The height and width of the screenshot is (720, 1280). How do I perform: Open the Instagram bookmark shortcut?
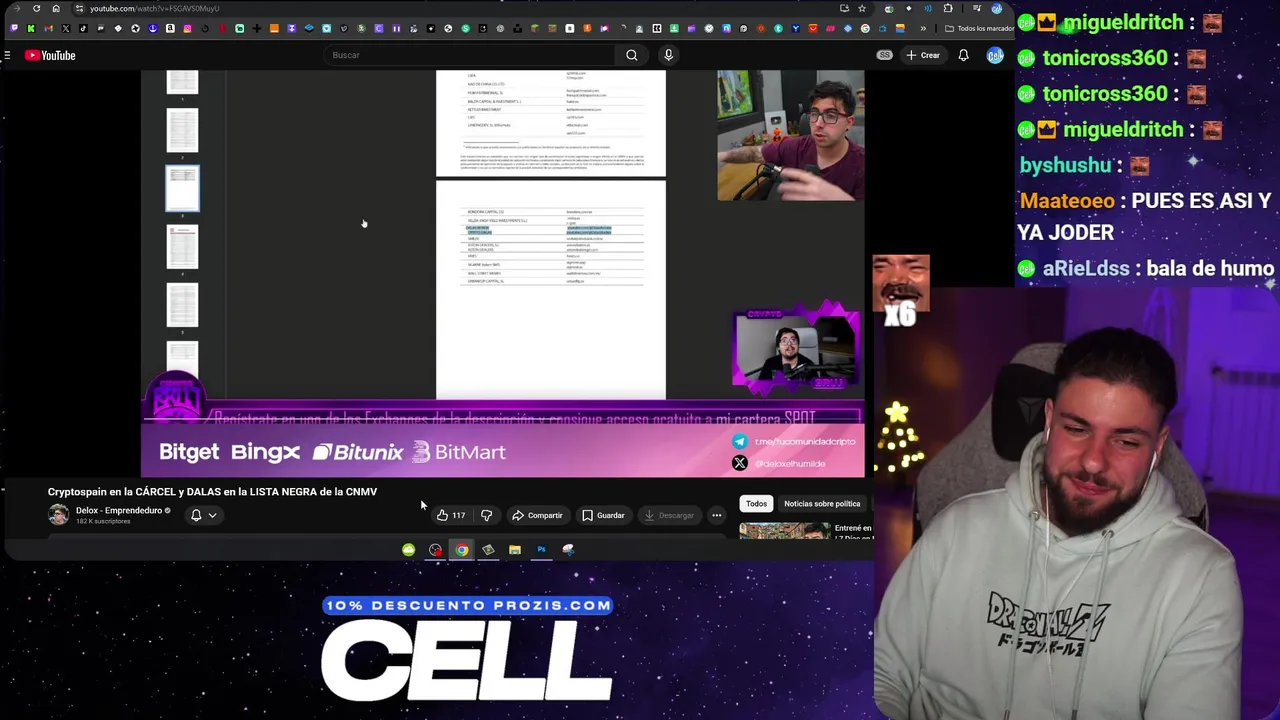coord(187,28)
